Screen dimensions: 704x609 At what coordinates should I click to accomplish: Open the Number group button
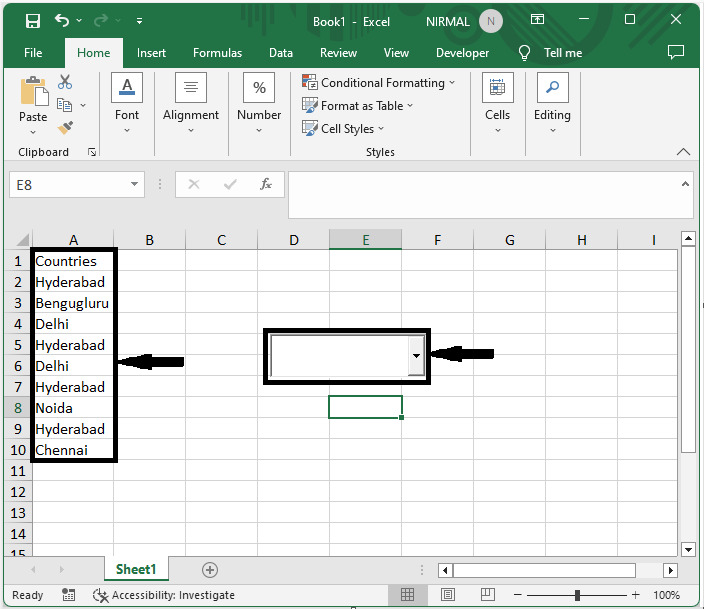click(259, 104)
